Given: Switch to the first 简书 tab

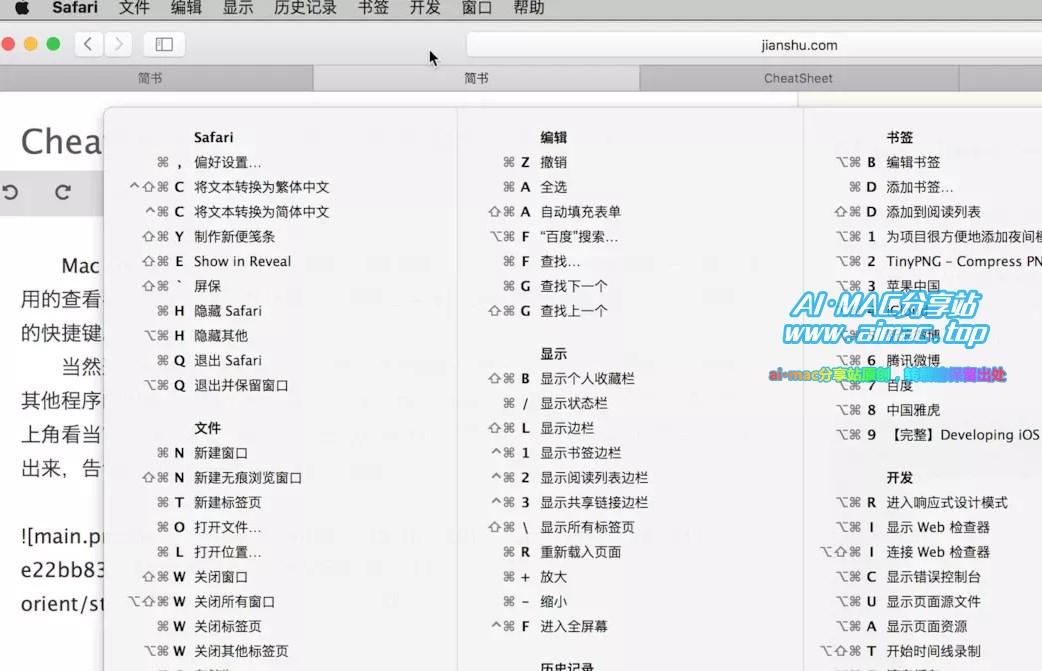Looking at the screenshot, I should (150, 78).
